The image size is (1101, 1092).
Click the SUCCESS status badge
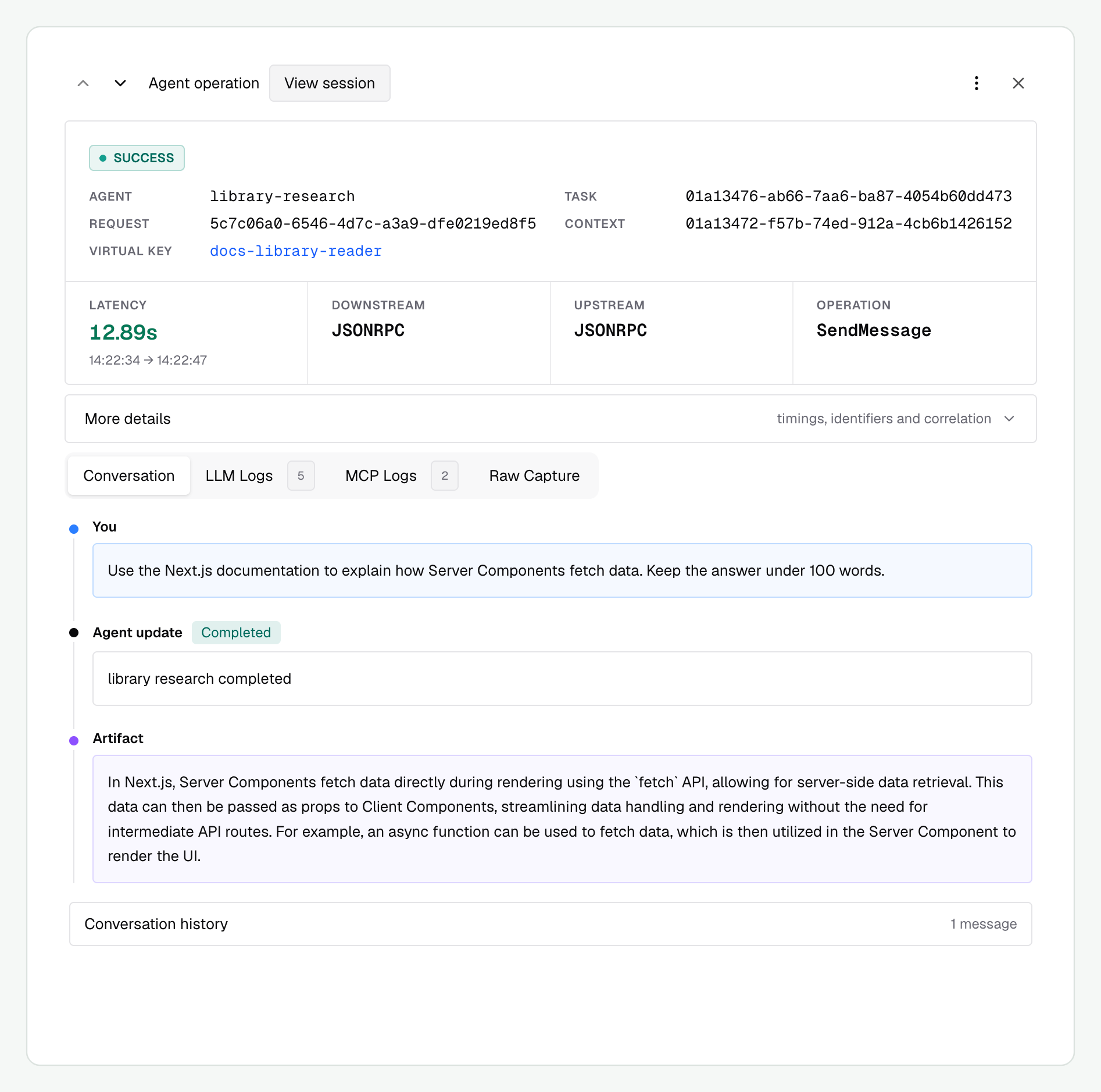(137, 158)
